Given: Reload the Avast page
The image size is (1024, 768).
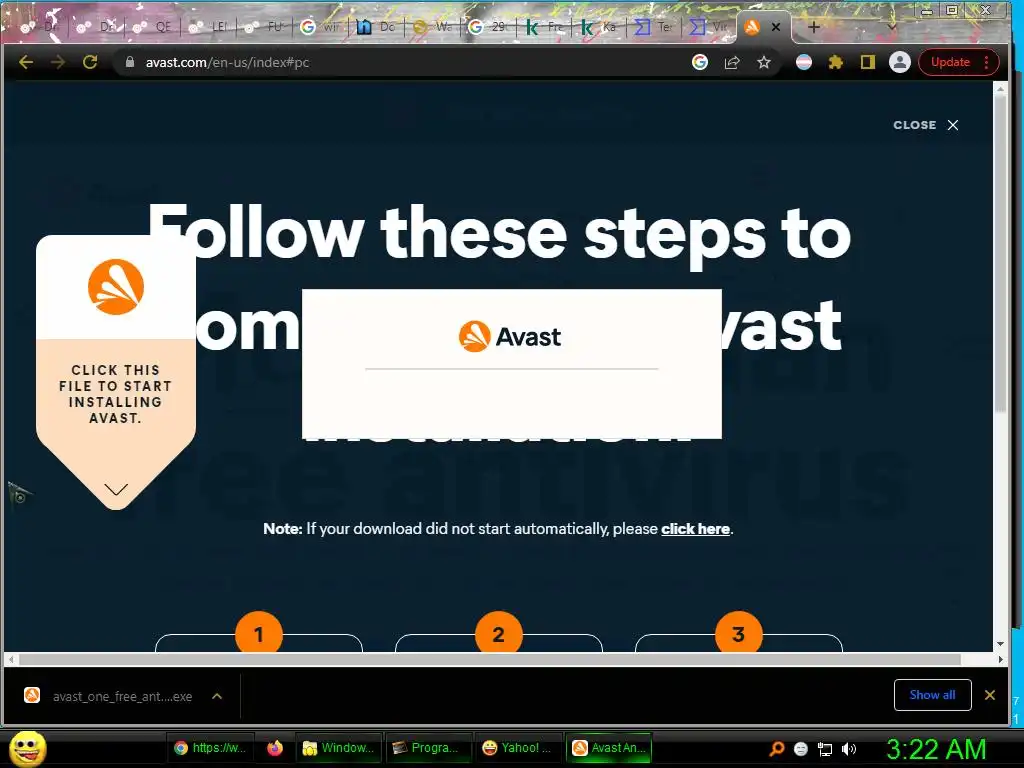Looking at the screenshot, I should [x=90, y=62].
